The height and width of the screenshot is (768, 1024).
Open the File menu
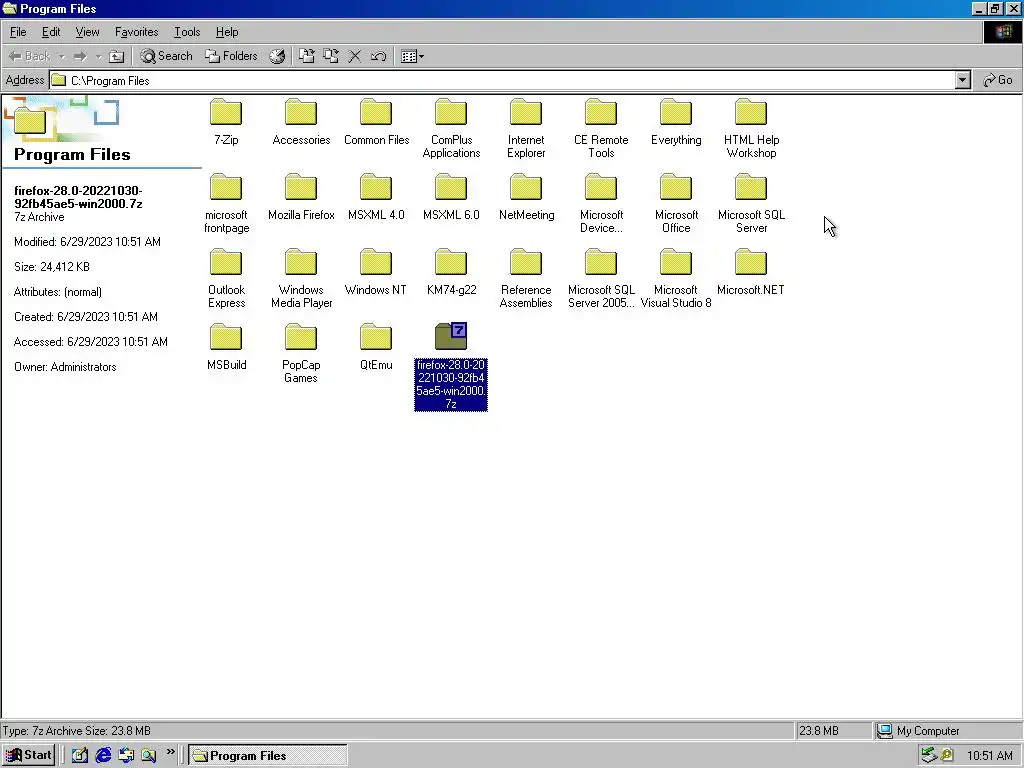pyautogui.click(x=18, y=32)
